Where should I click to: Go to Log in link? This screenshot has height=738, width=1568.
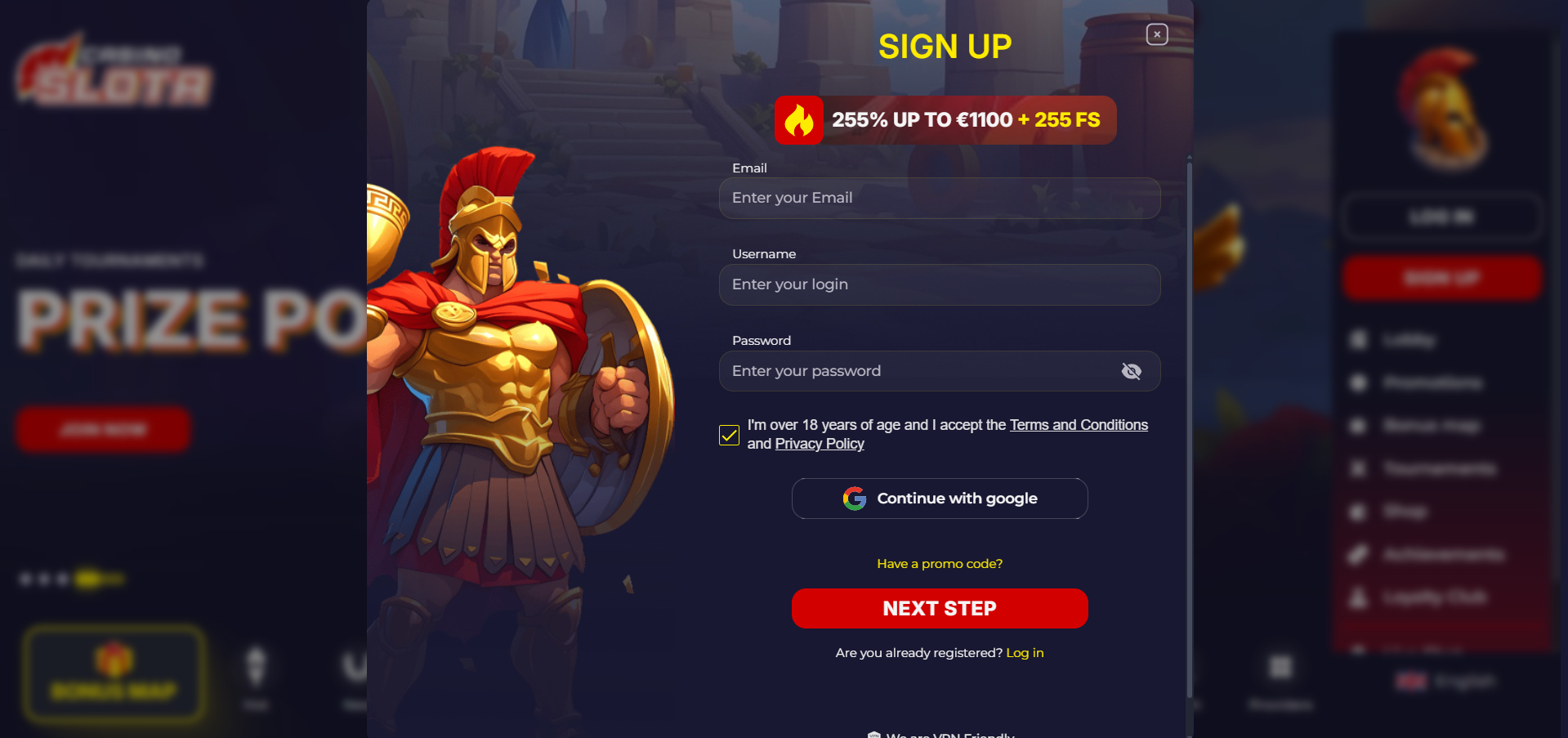coord(1025,653)
